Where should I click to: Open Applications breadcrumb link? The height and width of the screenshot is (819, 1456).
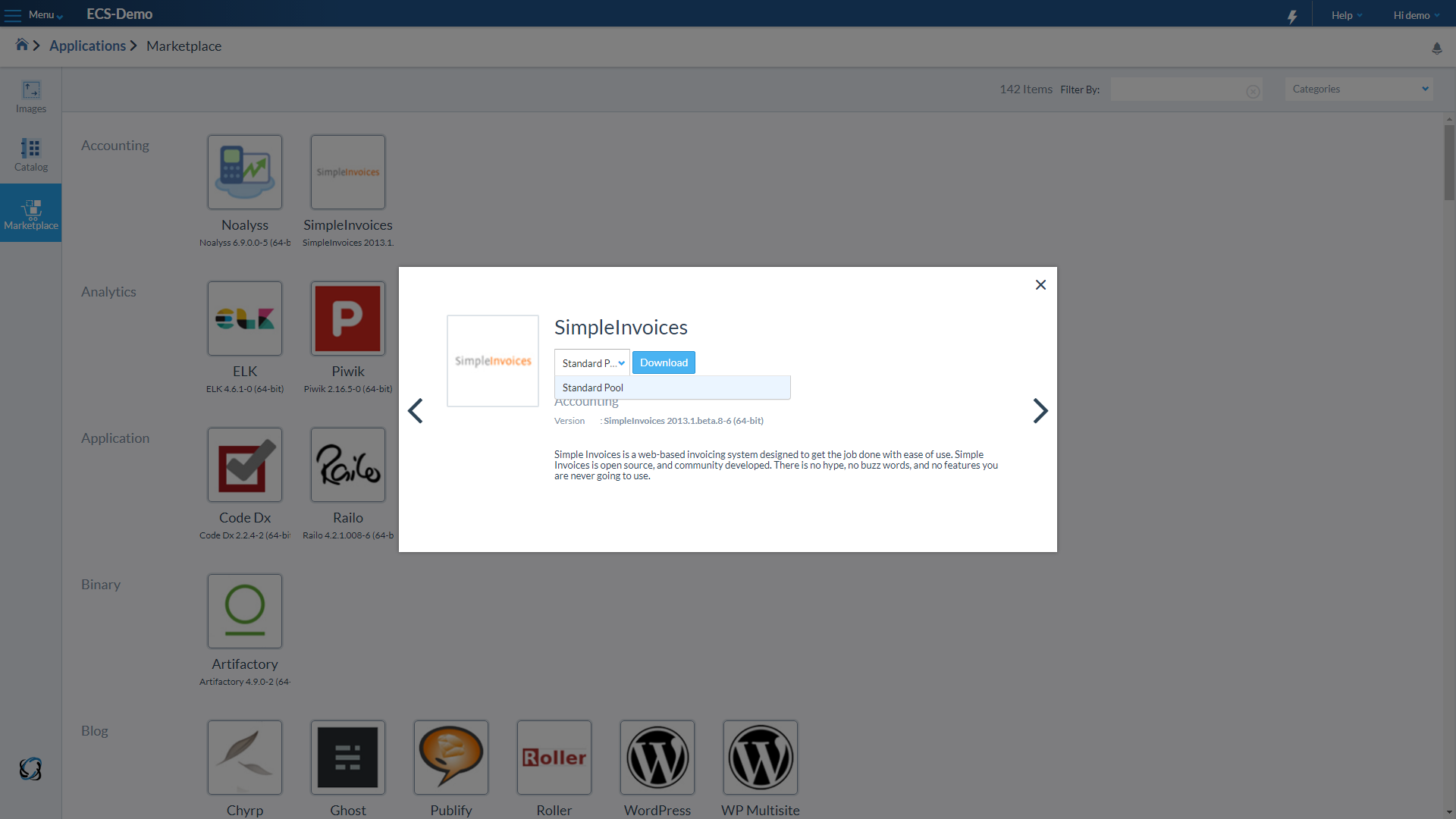87,45
